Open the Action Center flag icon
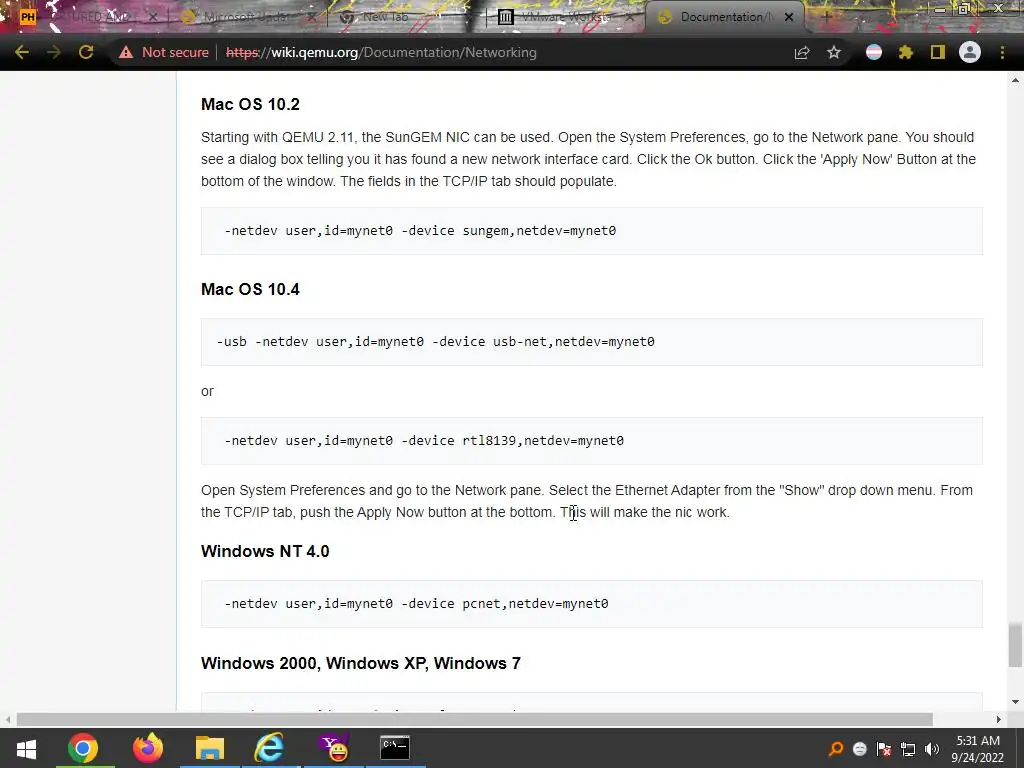Viewport: 1024px width, 768px height. pyautogui.click(x=884, y=749)
